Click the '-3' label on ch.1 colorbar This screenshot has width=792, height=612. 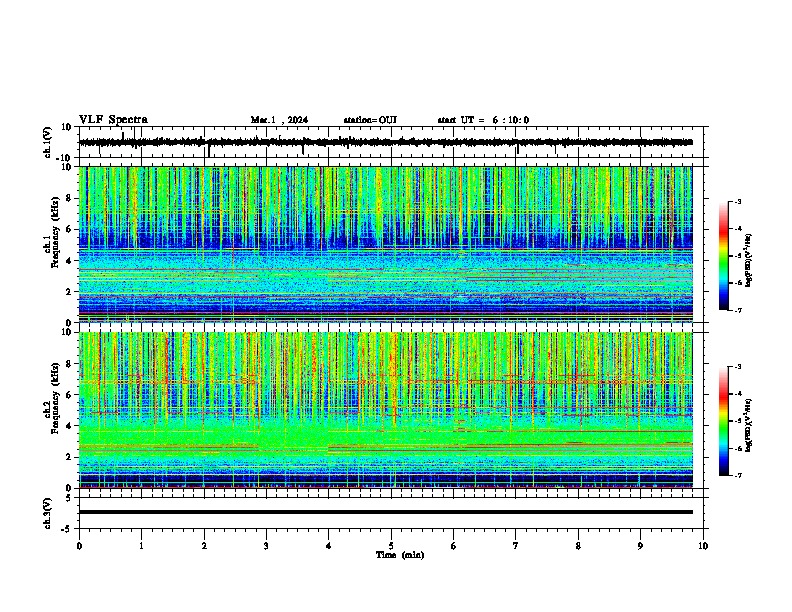(x=738, y=201)
